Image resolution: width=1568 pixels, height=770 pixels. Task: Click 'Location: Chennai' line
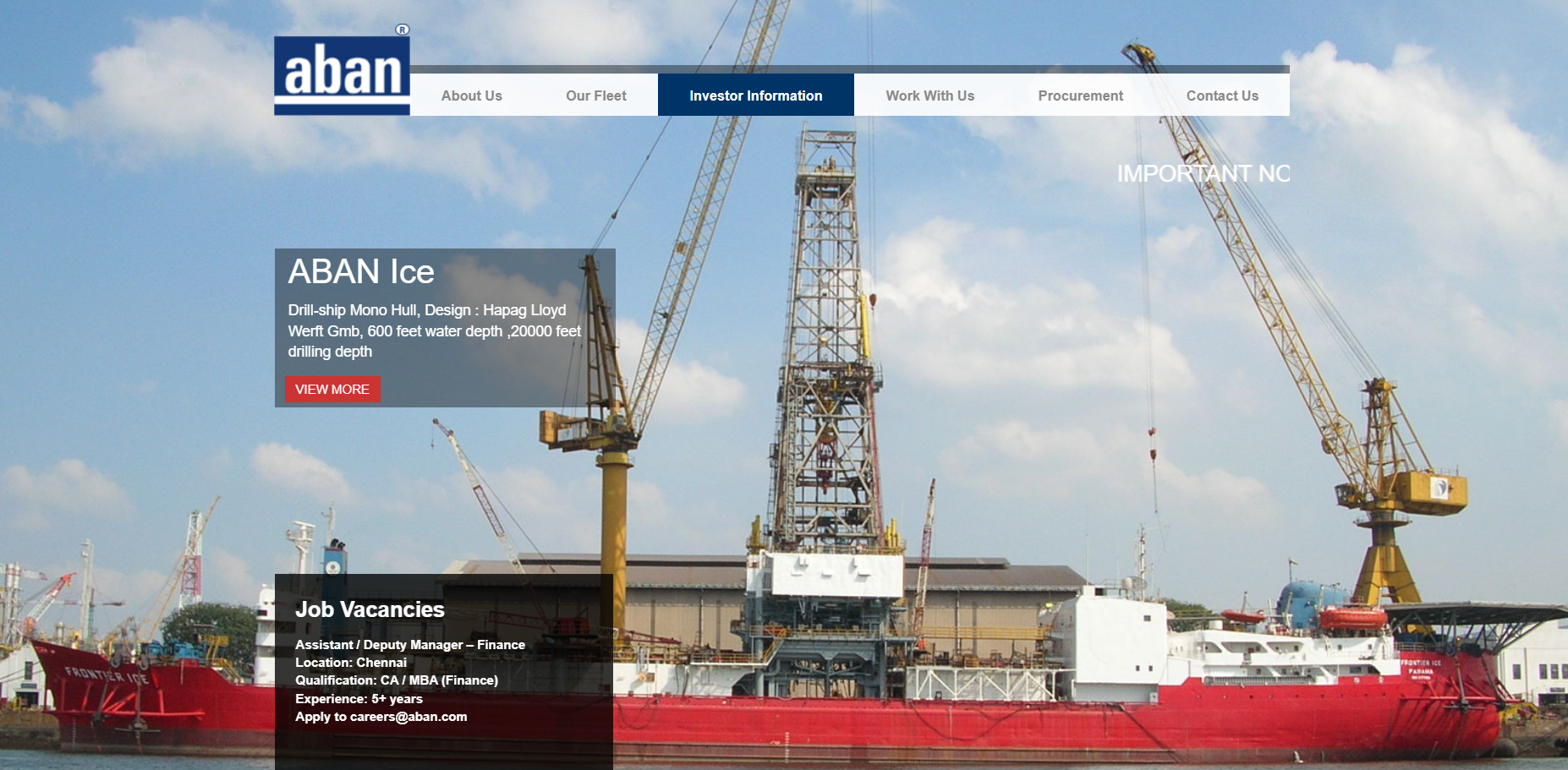tap(351, 663)
